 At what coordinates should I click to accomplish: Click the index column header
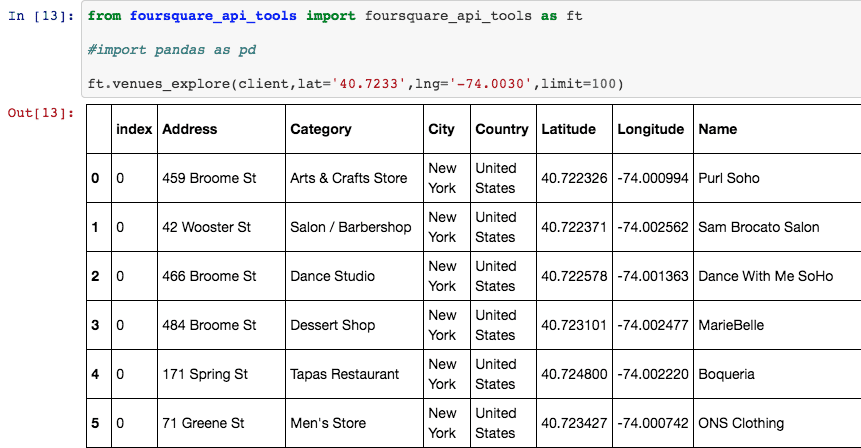(x=134, y=129)
